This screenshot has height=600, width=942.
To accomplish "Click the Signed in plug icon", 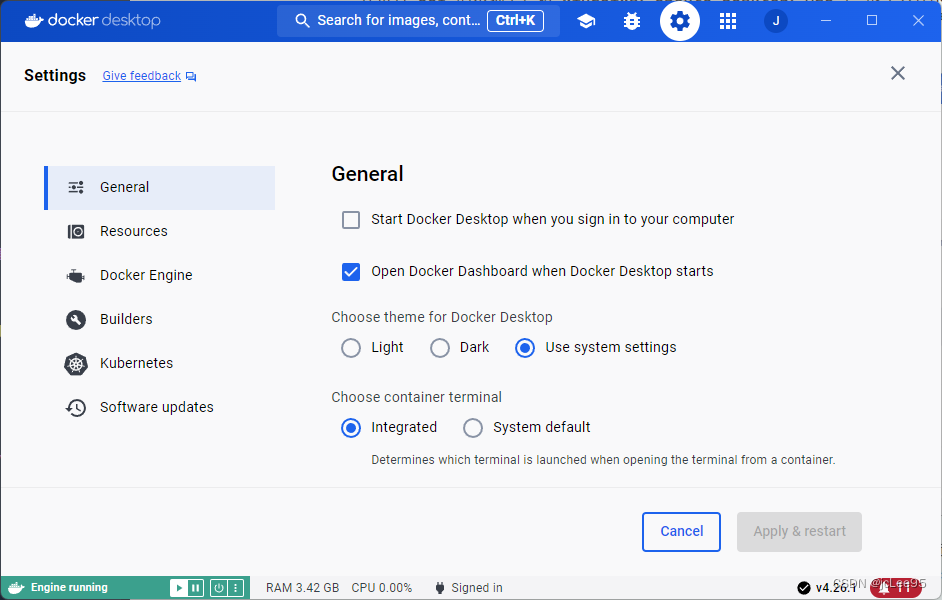I will (x=439, y=588).
